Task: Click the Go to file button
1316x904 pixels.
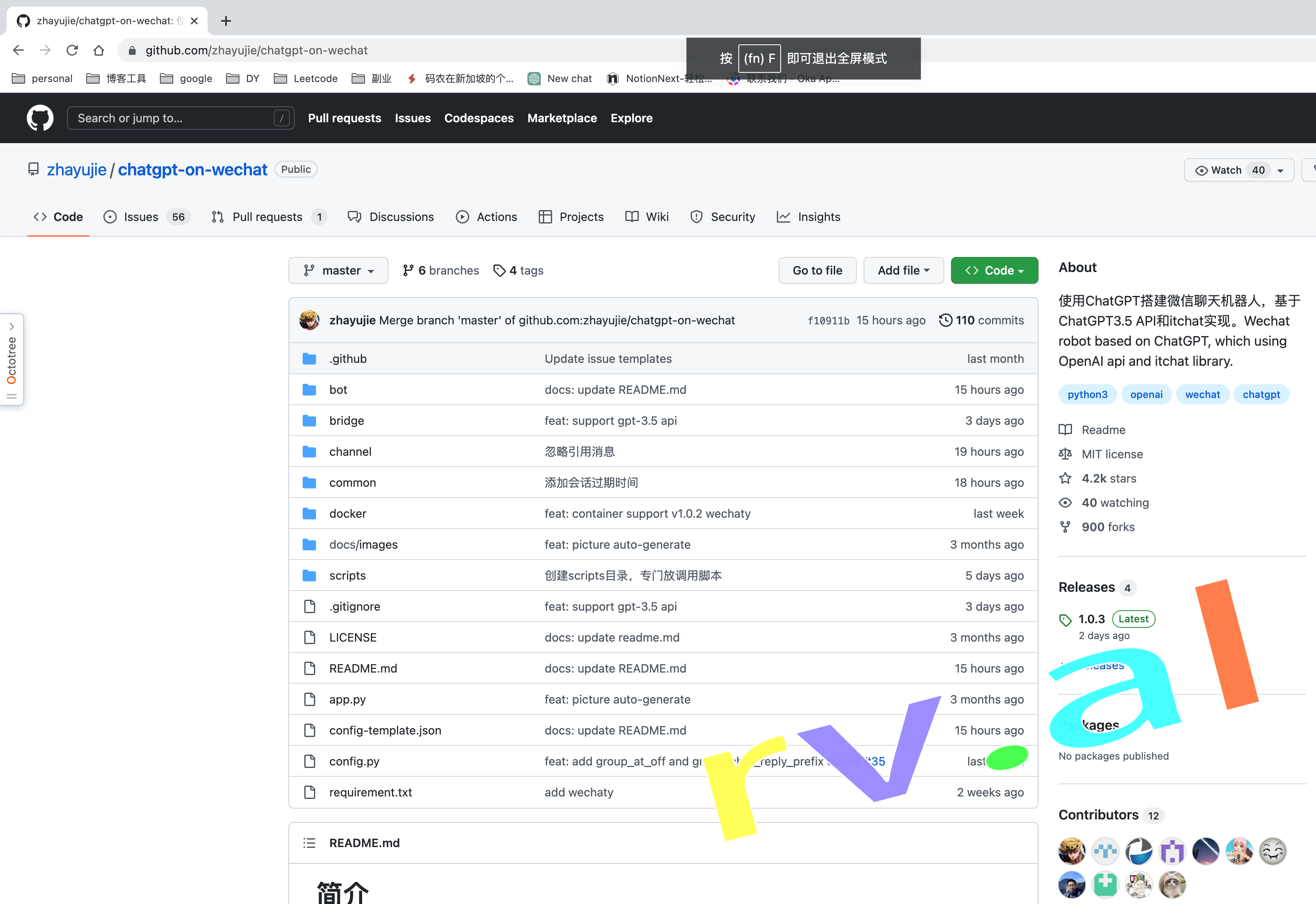Action: click(817, 271)
